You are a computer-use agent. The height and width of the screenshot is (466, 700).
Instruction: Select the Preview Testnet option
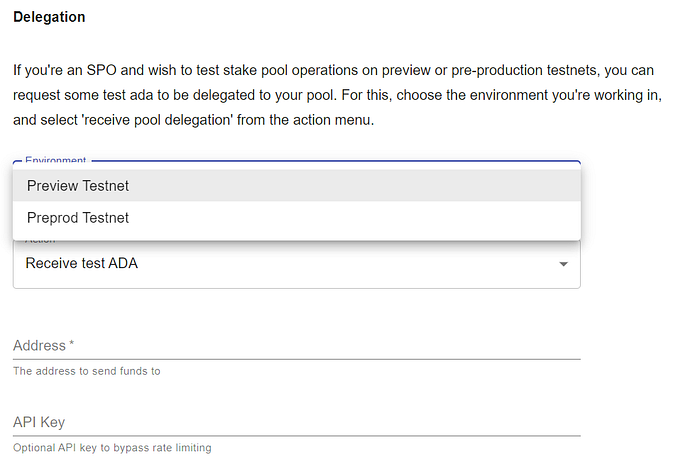(x=78, y=186)
